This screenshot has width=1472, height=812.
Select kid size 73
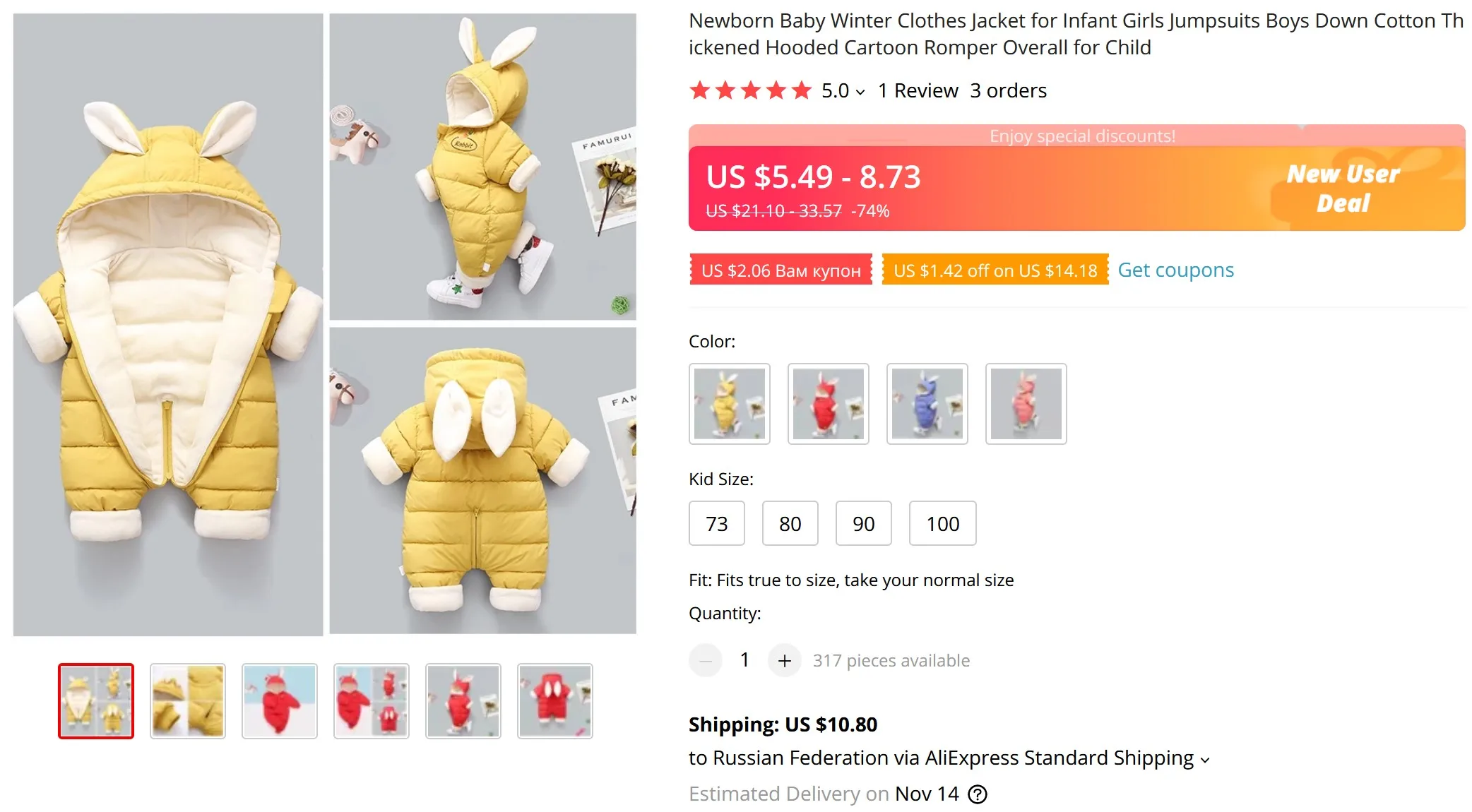(x=716, y=523)
